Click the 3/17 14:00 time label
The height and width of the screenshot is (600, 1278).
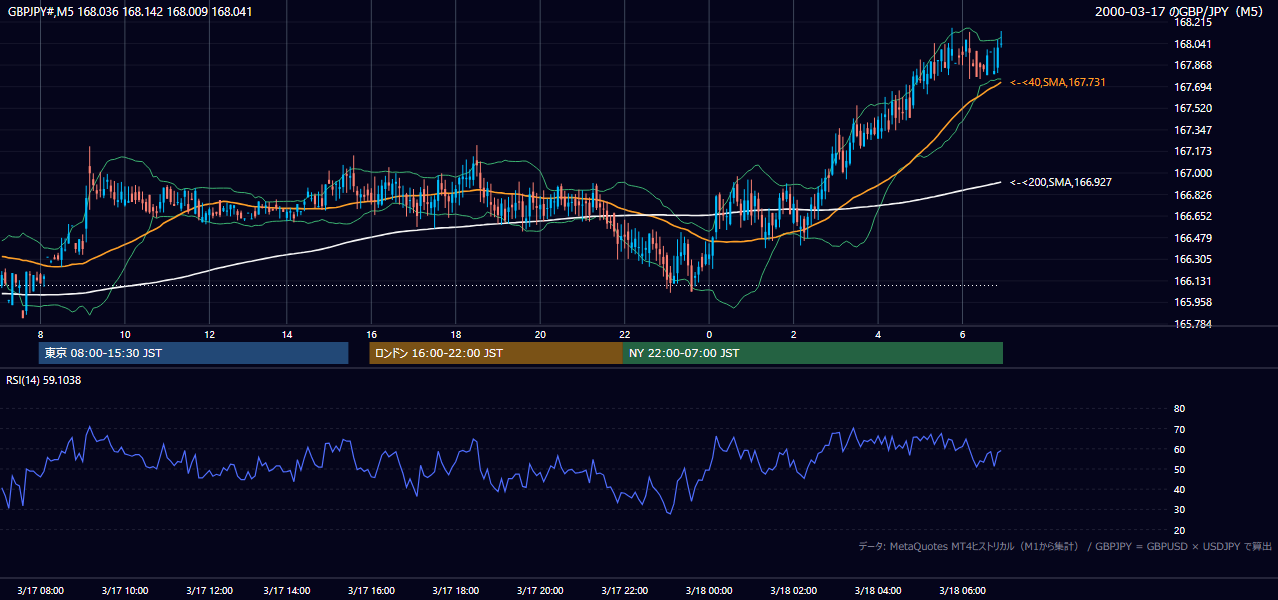tap(286, 590)
